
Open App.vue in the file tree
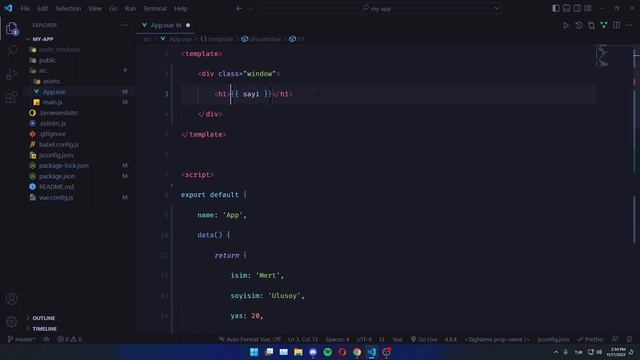click(54, 92)
